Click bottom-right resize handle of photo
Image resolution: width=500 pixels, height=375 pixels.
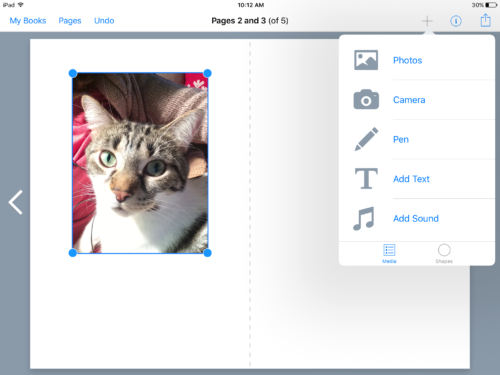[x=207, y=253]
